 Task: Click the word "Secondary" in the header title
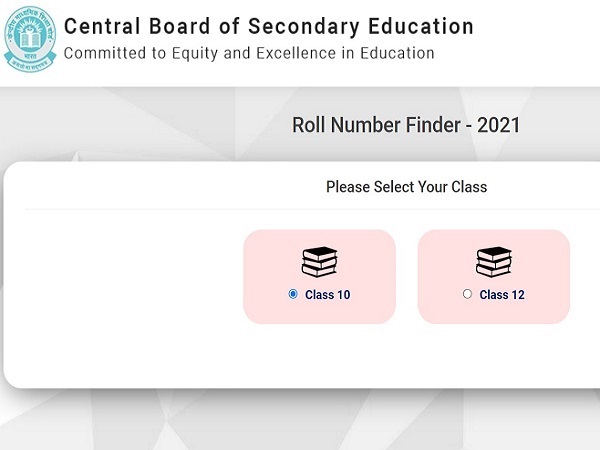pos(300,26)
